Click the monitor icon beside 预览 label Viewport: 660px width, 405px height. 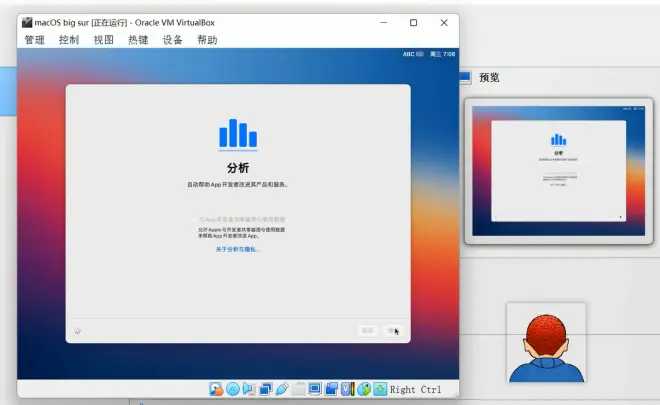pyautogui.click(x=465, y=77)
